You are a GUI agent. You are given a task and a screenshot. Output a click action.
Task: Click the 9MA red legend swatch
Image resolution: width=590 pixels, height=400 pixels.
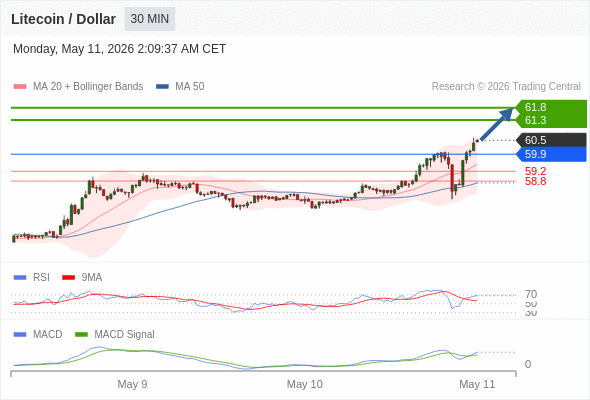(68, 278)
